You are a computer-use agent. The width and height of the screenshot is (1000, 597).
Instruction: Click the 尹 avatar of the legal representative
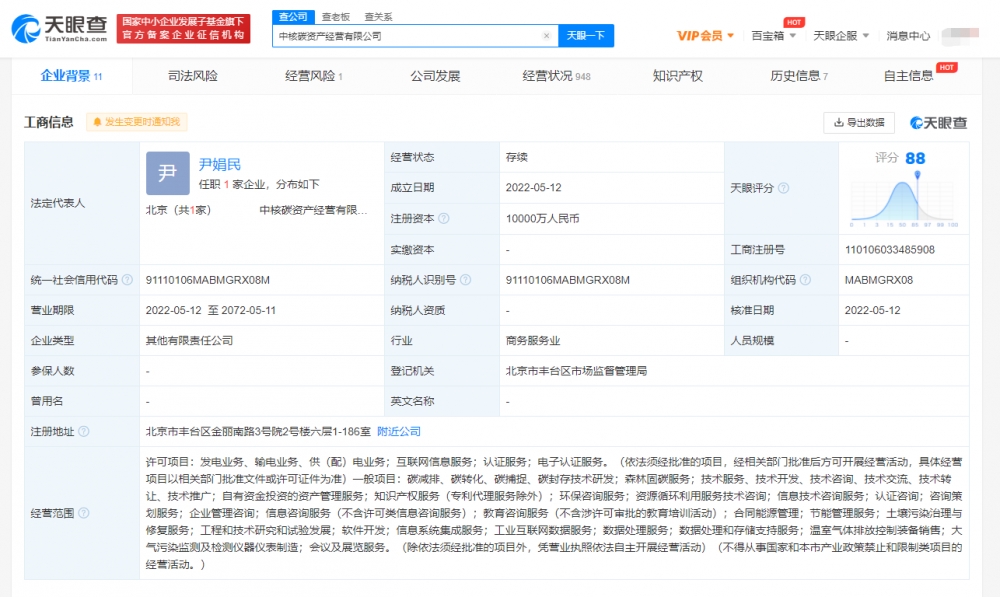[x=167, y=173]
